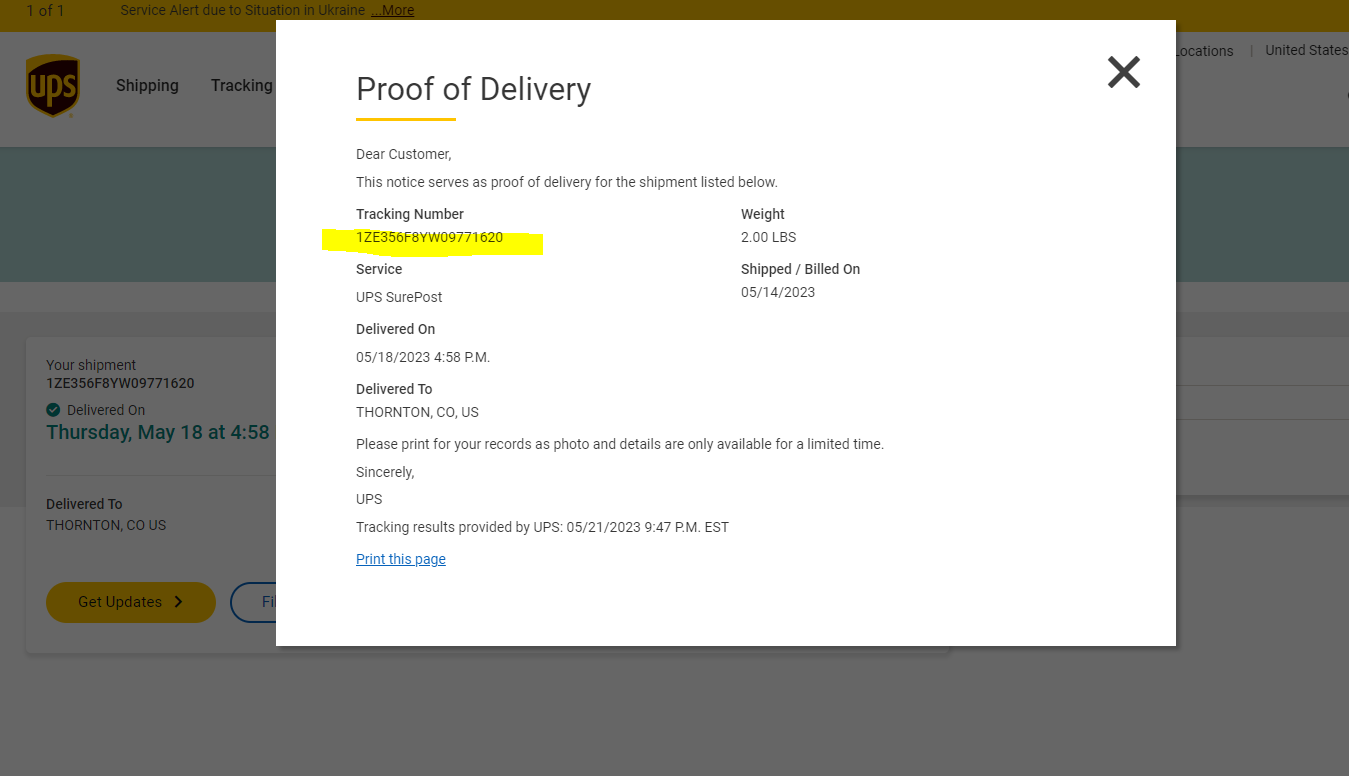Follow the '...More' service alert link

[392, 10]
